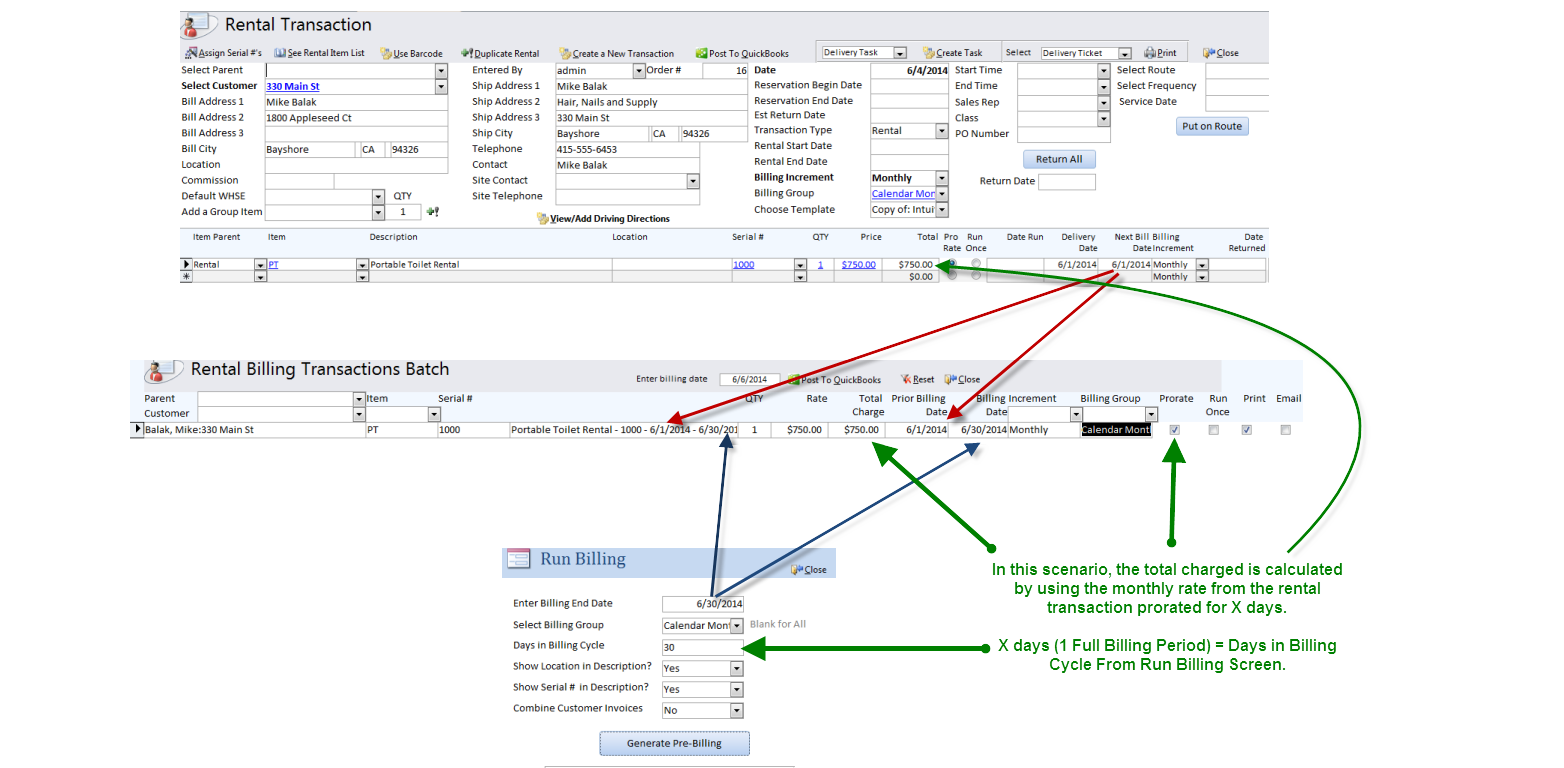Viewport: 1564px width, 768px height.
Task: Click the Use Barcode icon
Action: 386,54
